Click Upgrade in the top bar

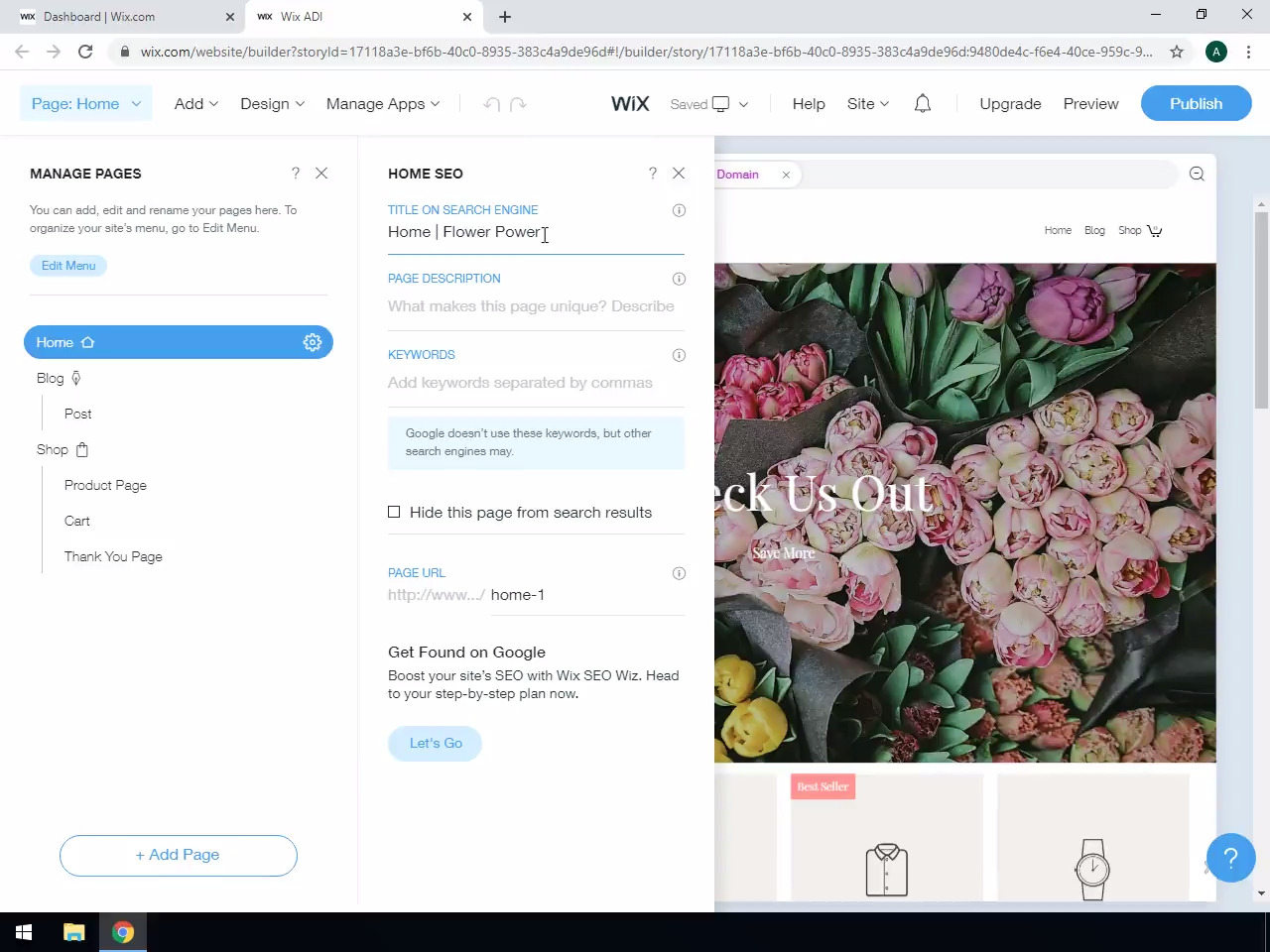(x=1010, y=104)
